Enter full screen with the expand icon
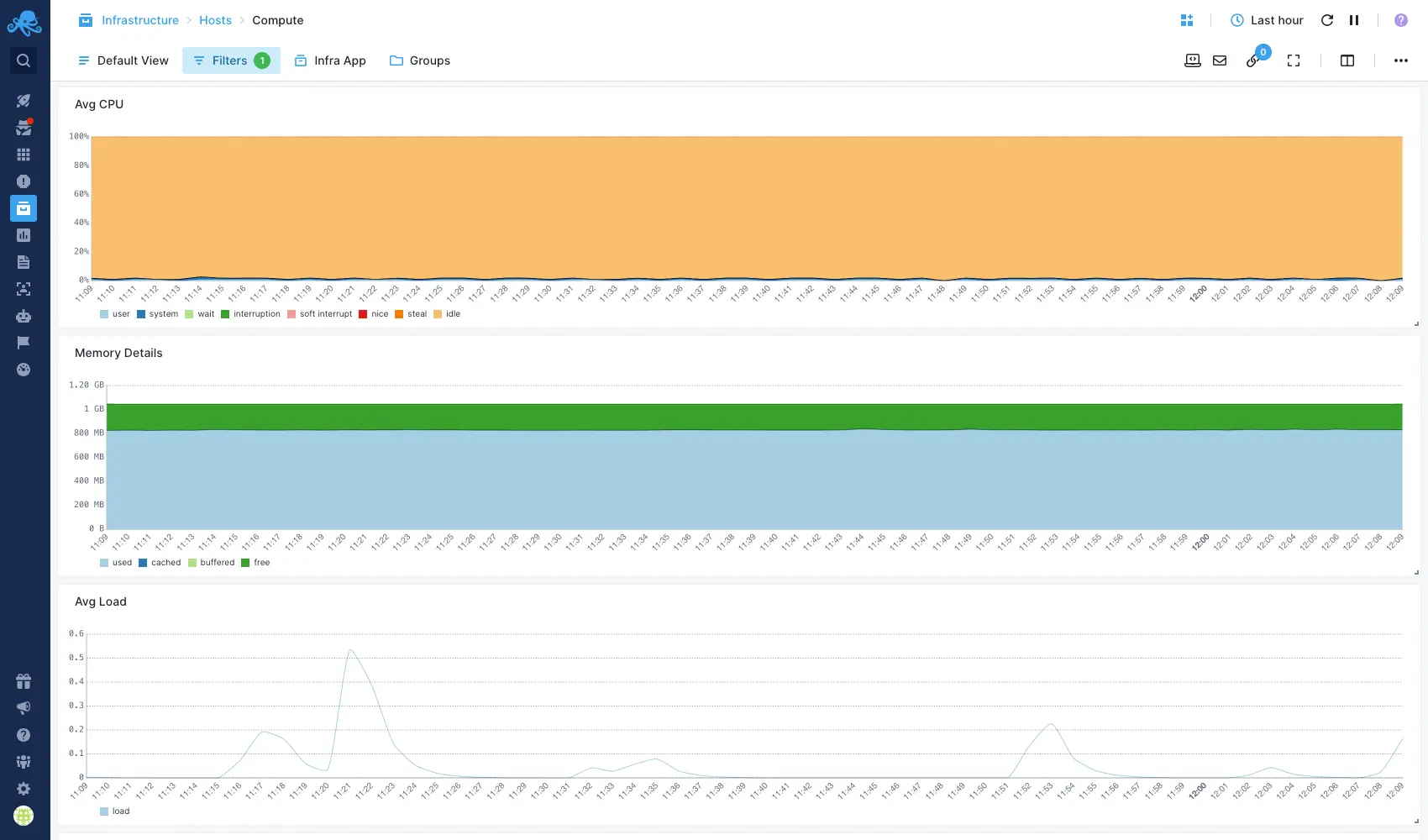1428x840 pixels. tap(1294, 60)
